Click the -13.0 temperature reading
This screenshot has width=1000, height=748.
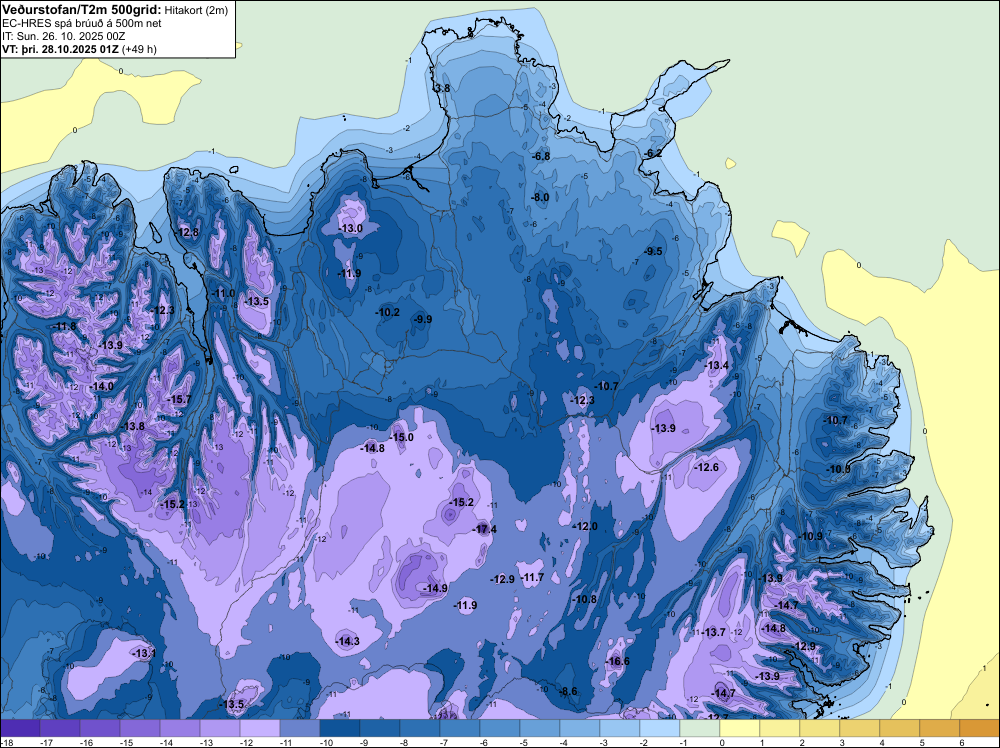point(351,228)
